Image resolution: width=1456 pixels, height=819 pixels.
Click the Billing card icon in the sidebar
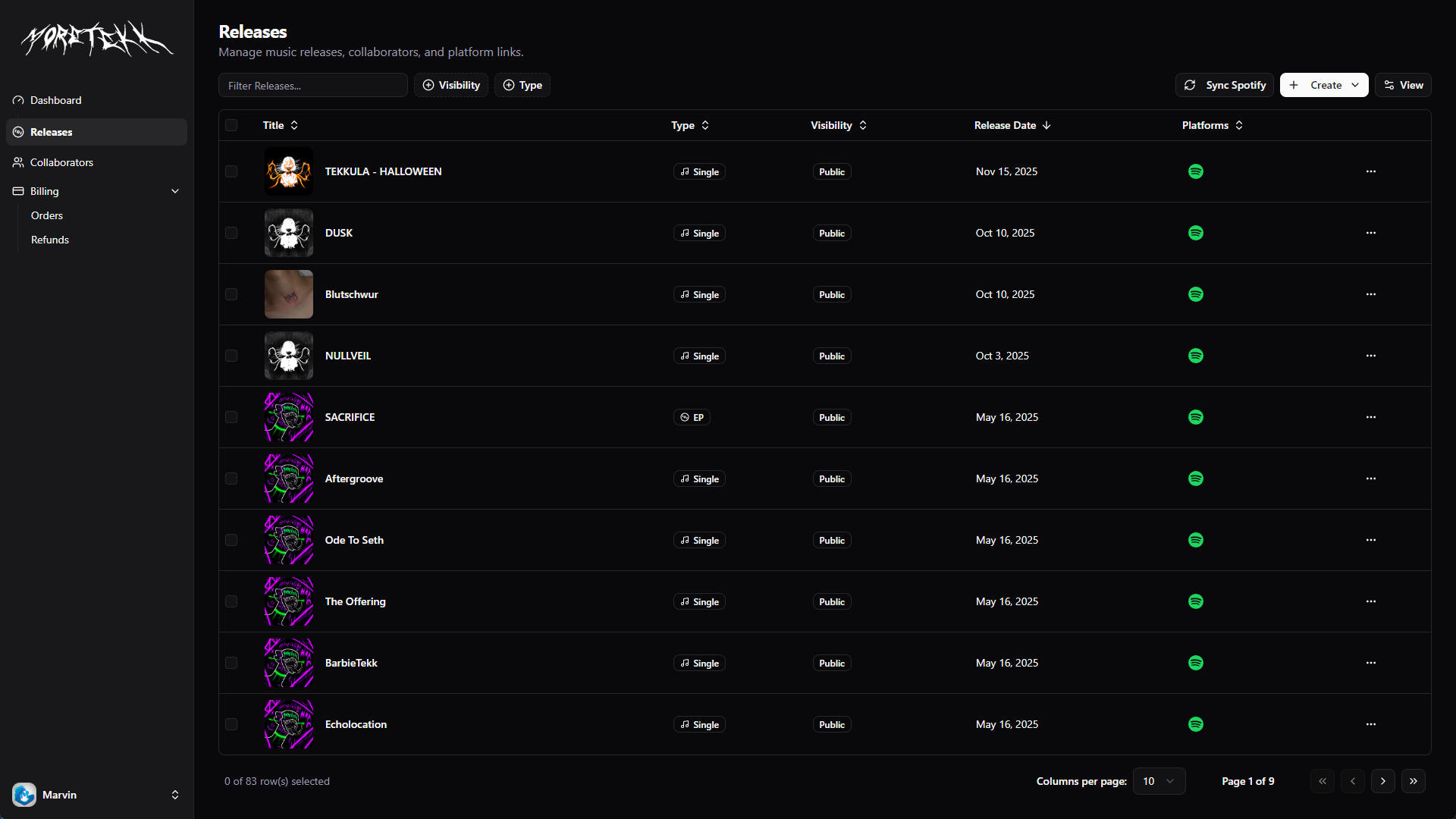17,190
